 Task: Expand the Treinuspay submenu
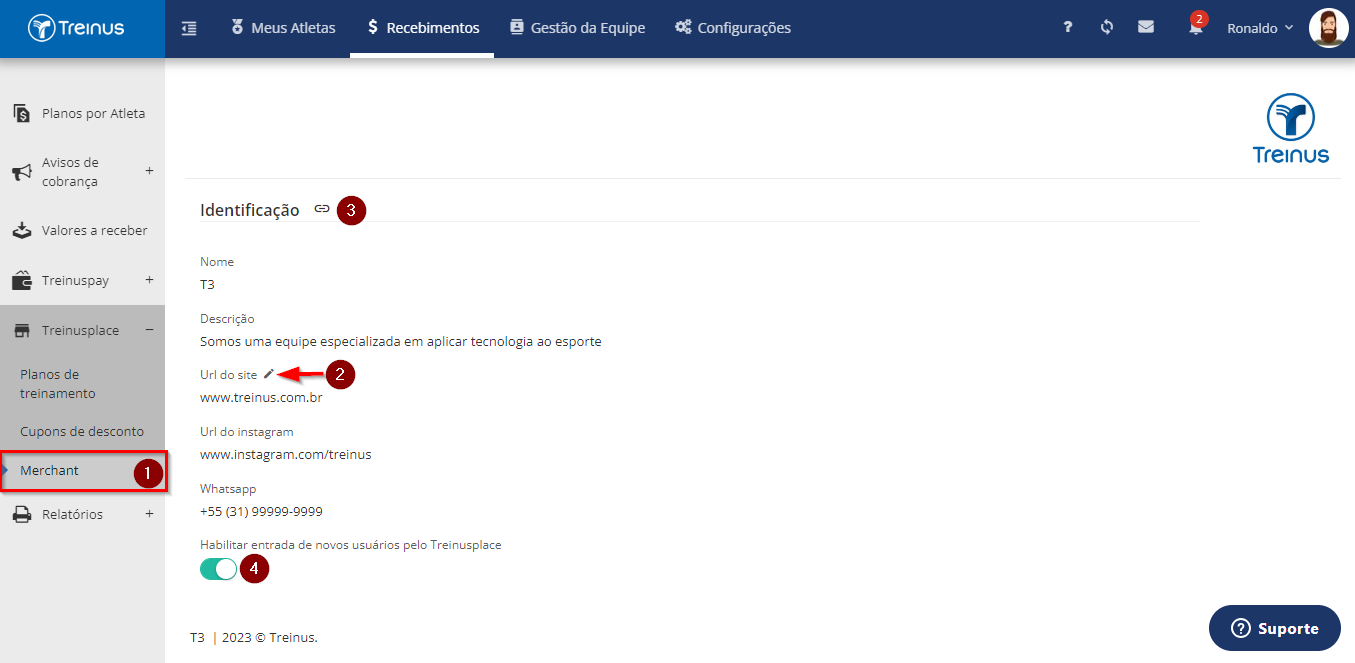tap(149, 279)
